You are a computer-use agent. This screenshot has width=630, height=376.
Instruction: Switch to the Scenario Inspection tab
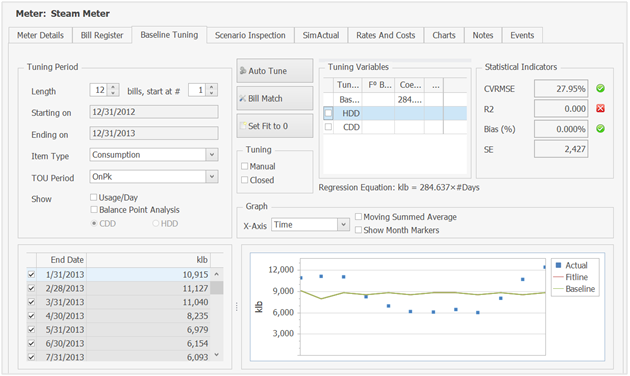pyautogui.click(x=250, y=35)
